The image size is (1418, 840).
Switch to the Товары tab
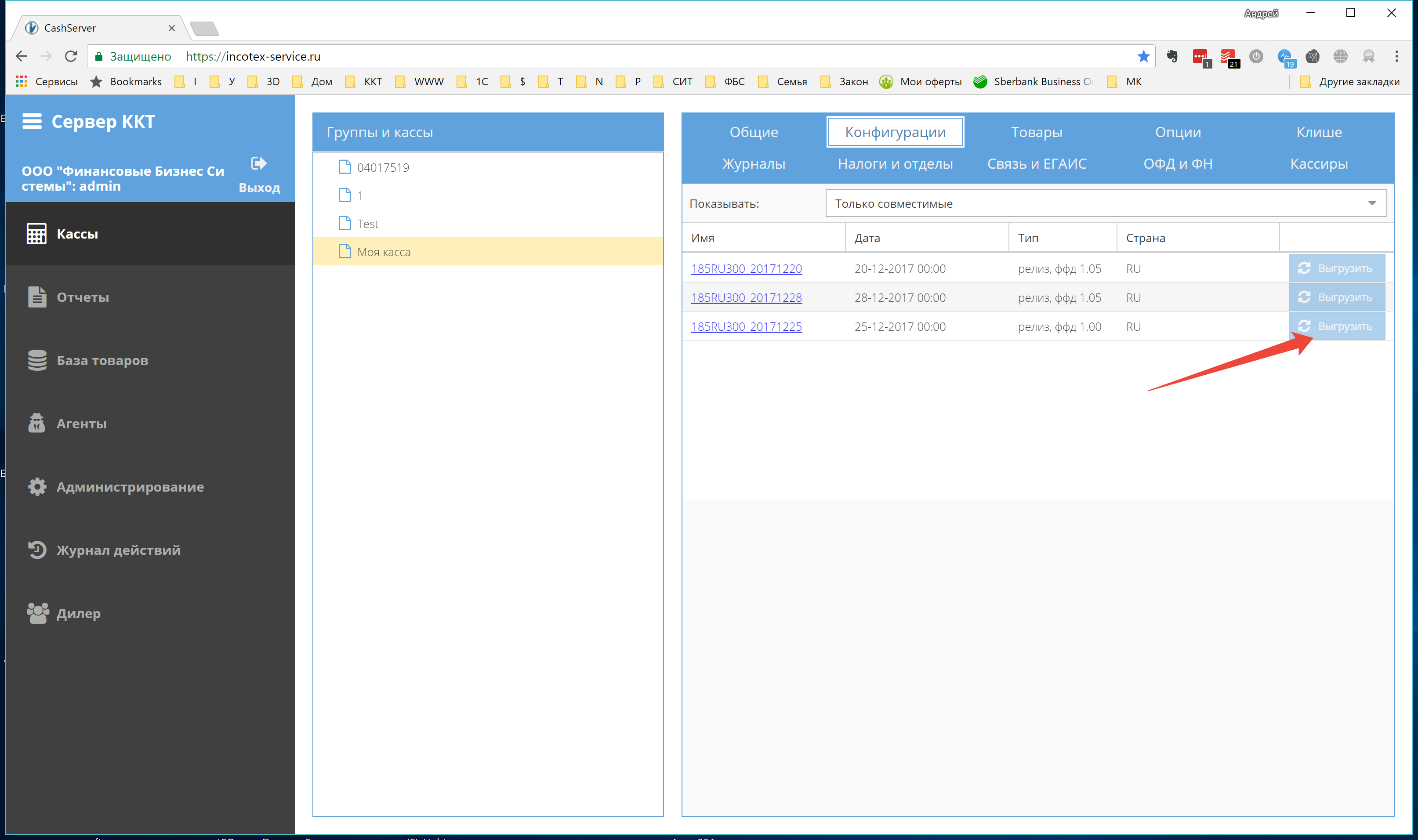(x=1036, y=132)
